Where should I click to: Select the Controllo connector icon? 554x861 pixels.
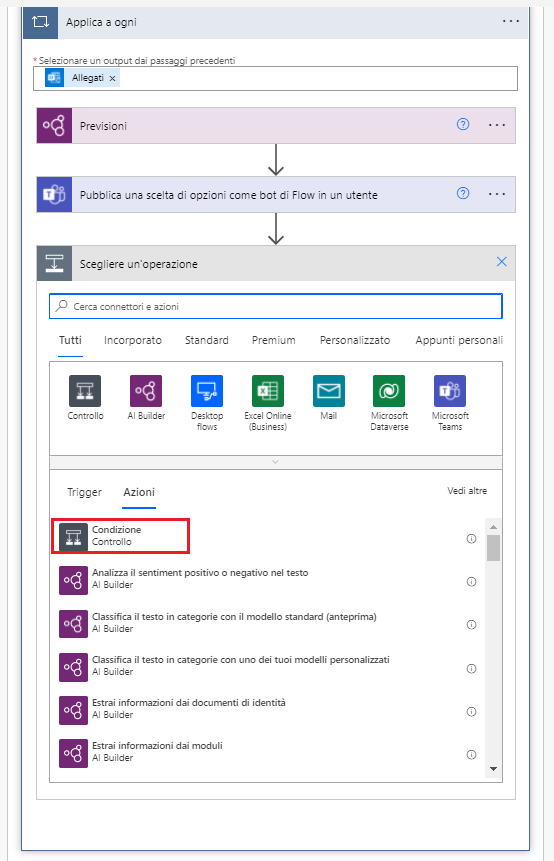(85, 391)
